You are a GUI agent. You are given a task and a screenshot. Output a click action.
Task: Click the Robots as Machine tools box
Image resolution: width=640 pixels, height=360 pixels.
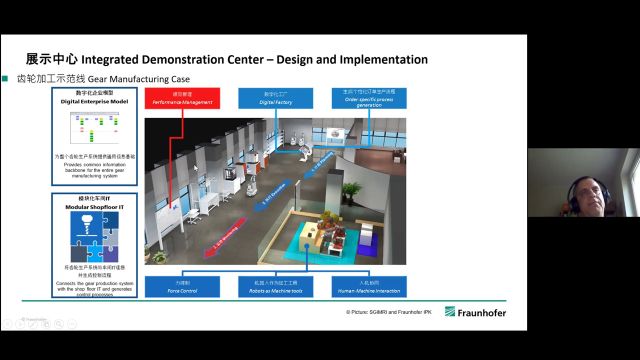(276, 287)
